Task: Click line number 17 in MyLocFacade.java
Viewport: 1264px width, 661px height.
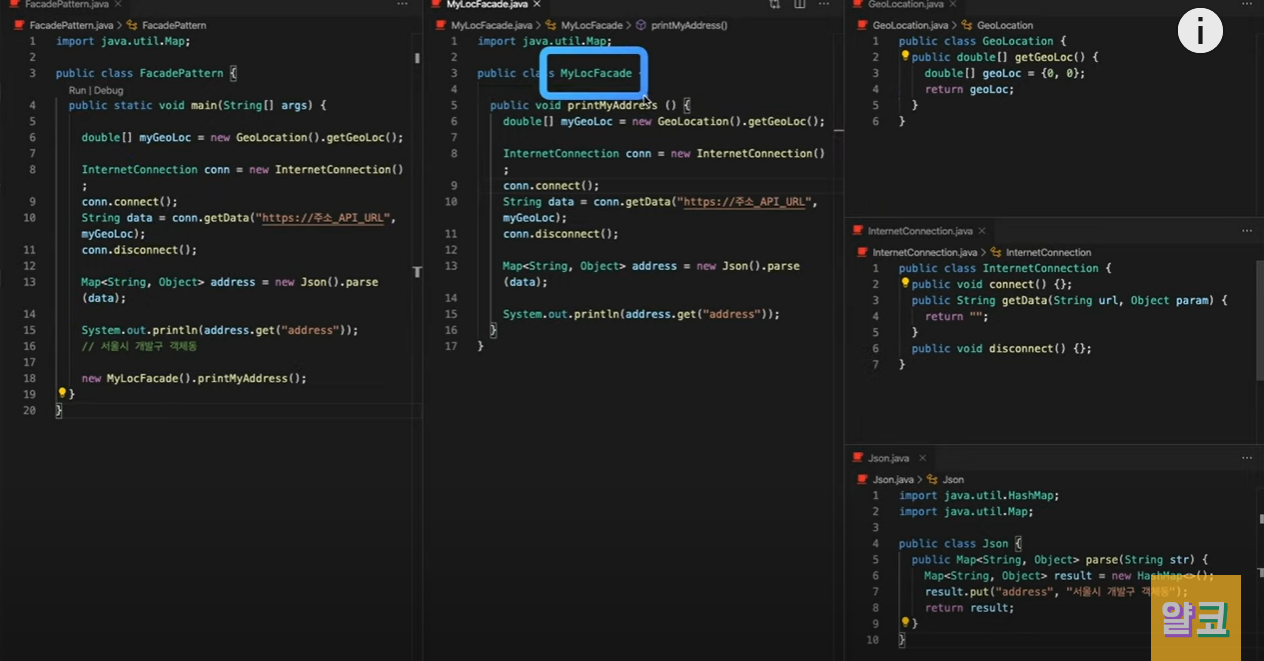Action: click(x=452, y=346)
